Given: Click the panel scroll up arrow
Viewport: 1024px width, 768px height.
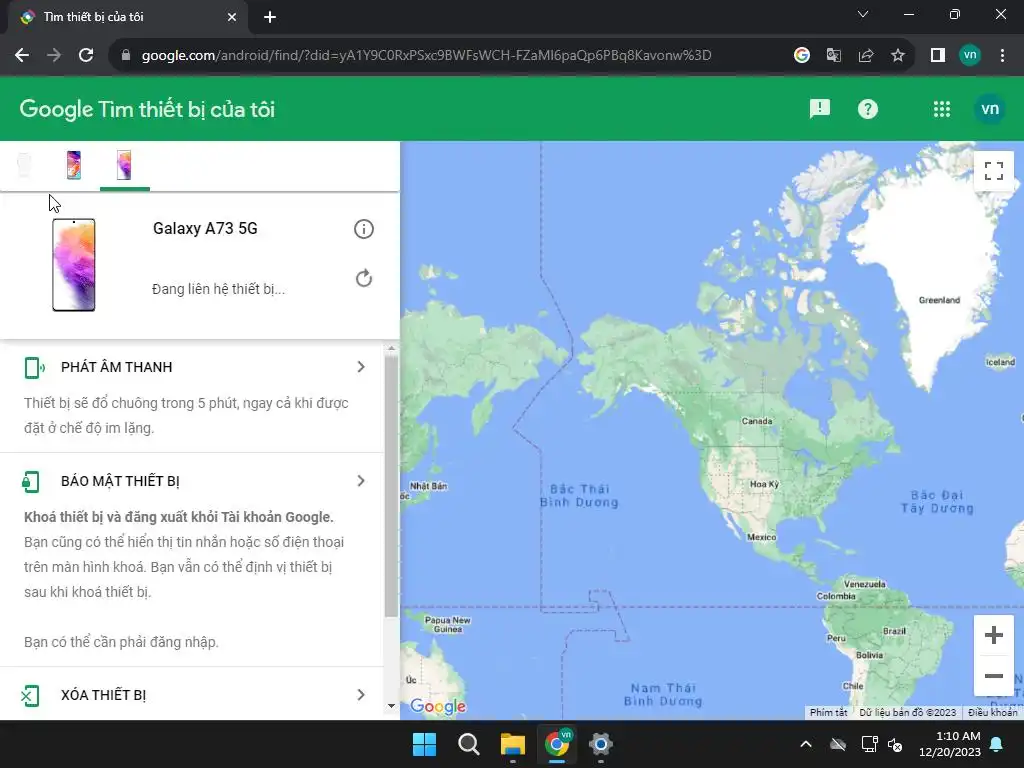Looking at the screenshot, I should pos(391,349).
